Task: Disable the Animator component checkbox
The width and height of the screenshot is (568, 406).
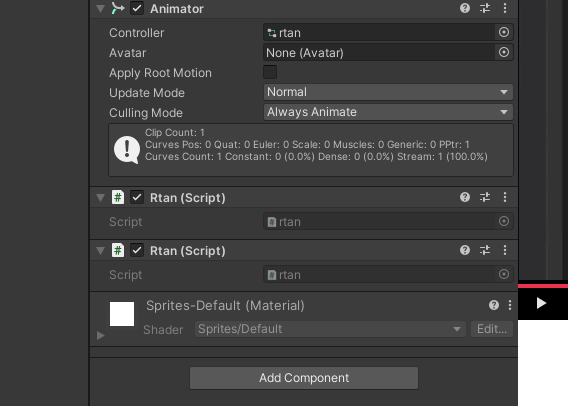Action: pos(137,8)
